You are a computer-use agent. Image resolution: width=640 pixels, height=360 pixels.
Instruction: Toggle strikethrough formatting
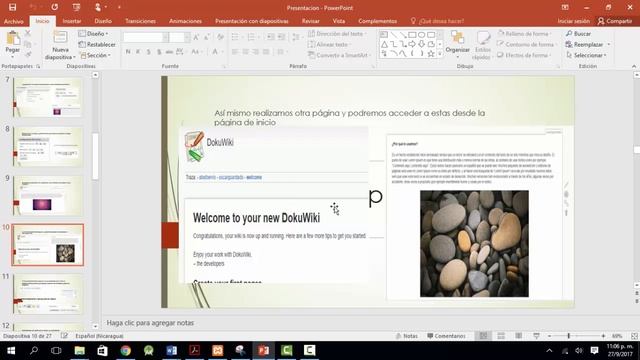pos(169,52)
